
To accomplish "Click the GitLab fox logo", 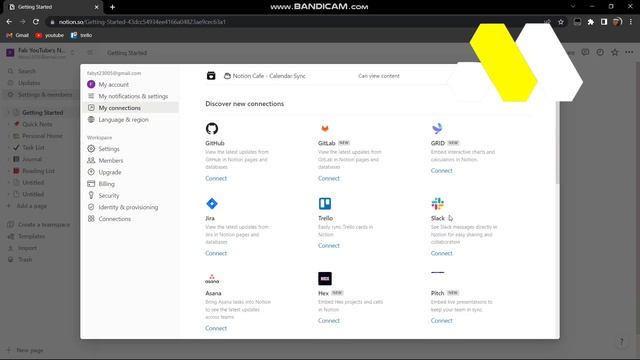I will (x=325, y=129).
